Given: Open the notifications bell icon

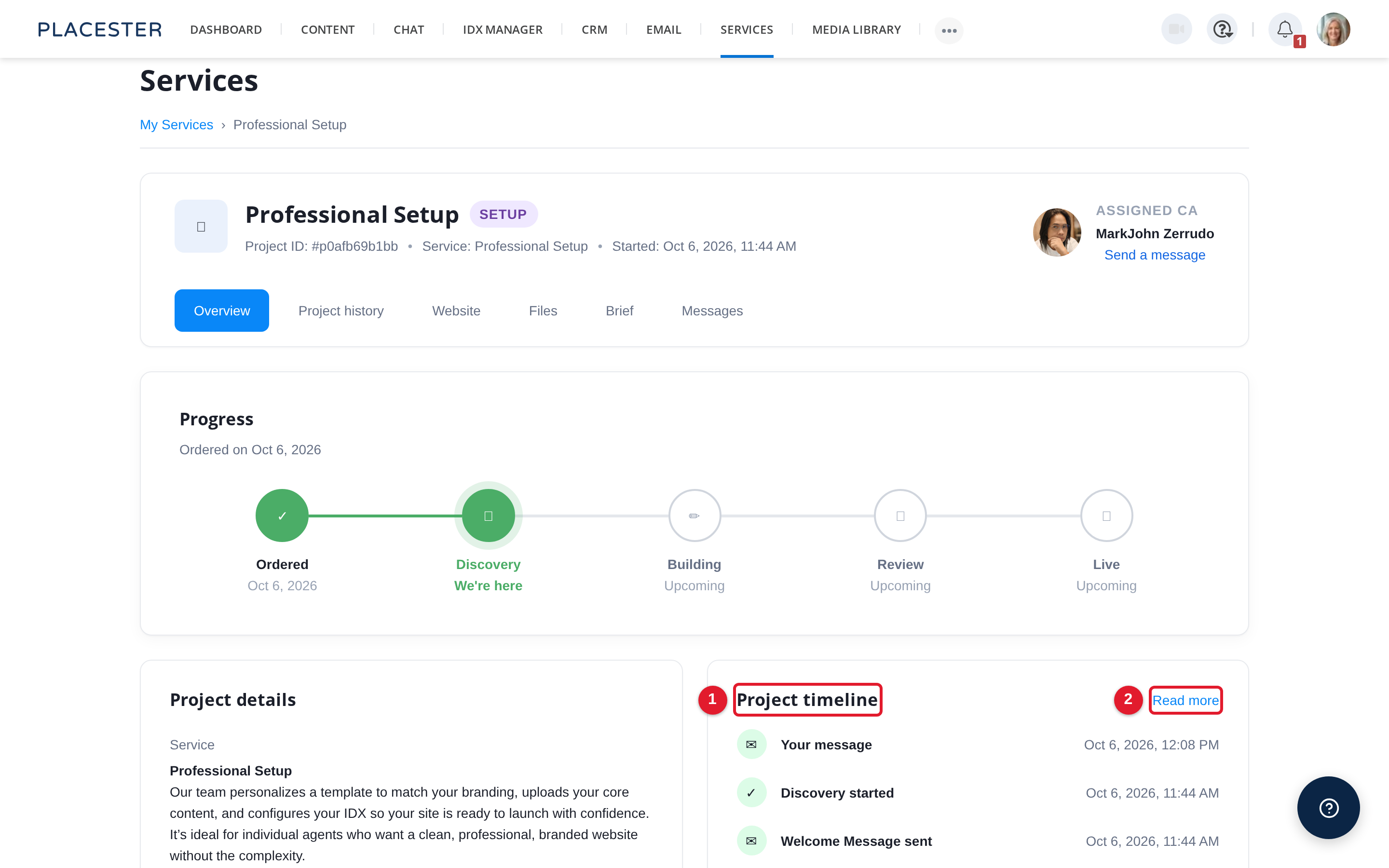Looking at the screenshot, I should [1284, 29].
